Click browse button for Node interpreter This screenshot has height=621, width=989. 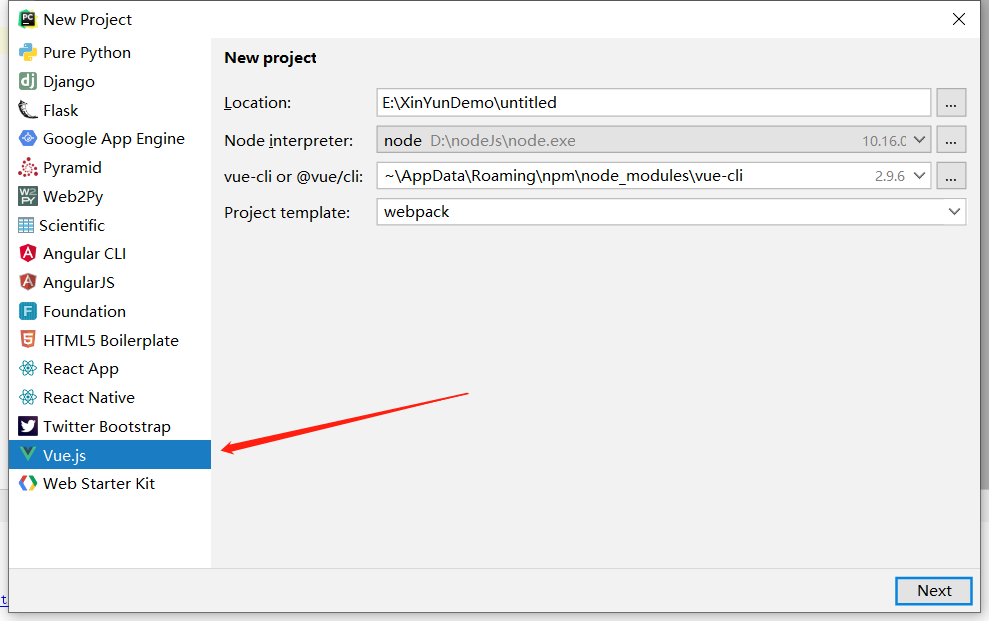tap(951, 140)
